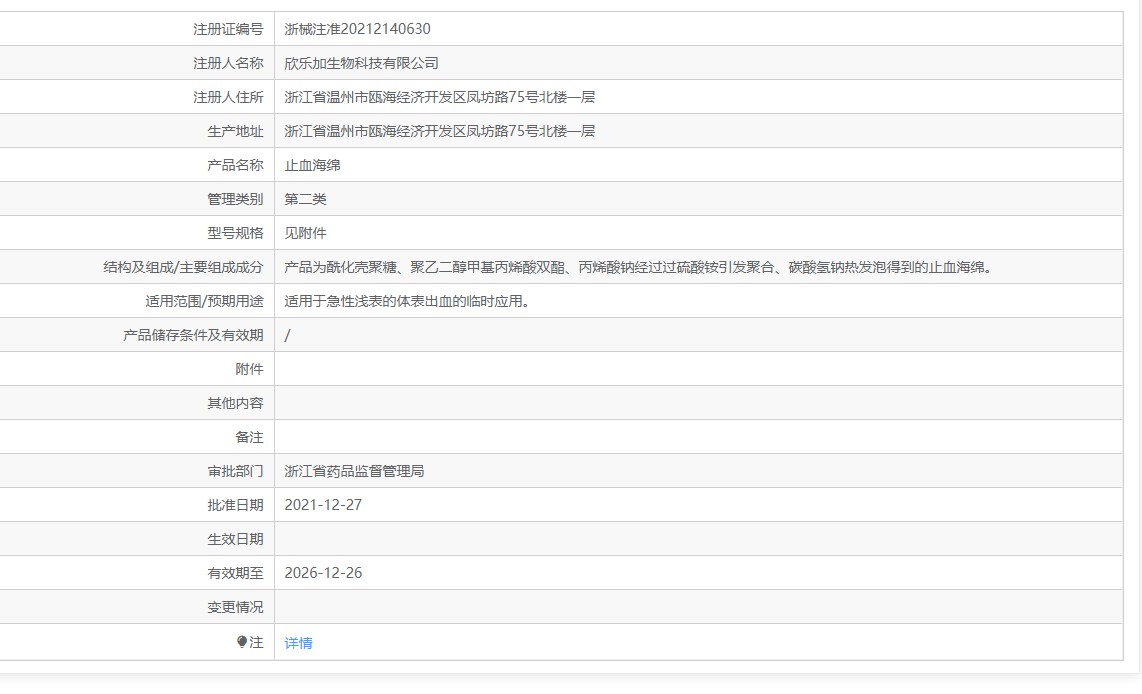Click the 生效日期 label

pyautogui.click(x=235, y=539)
